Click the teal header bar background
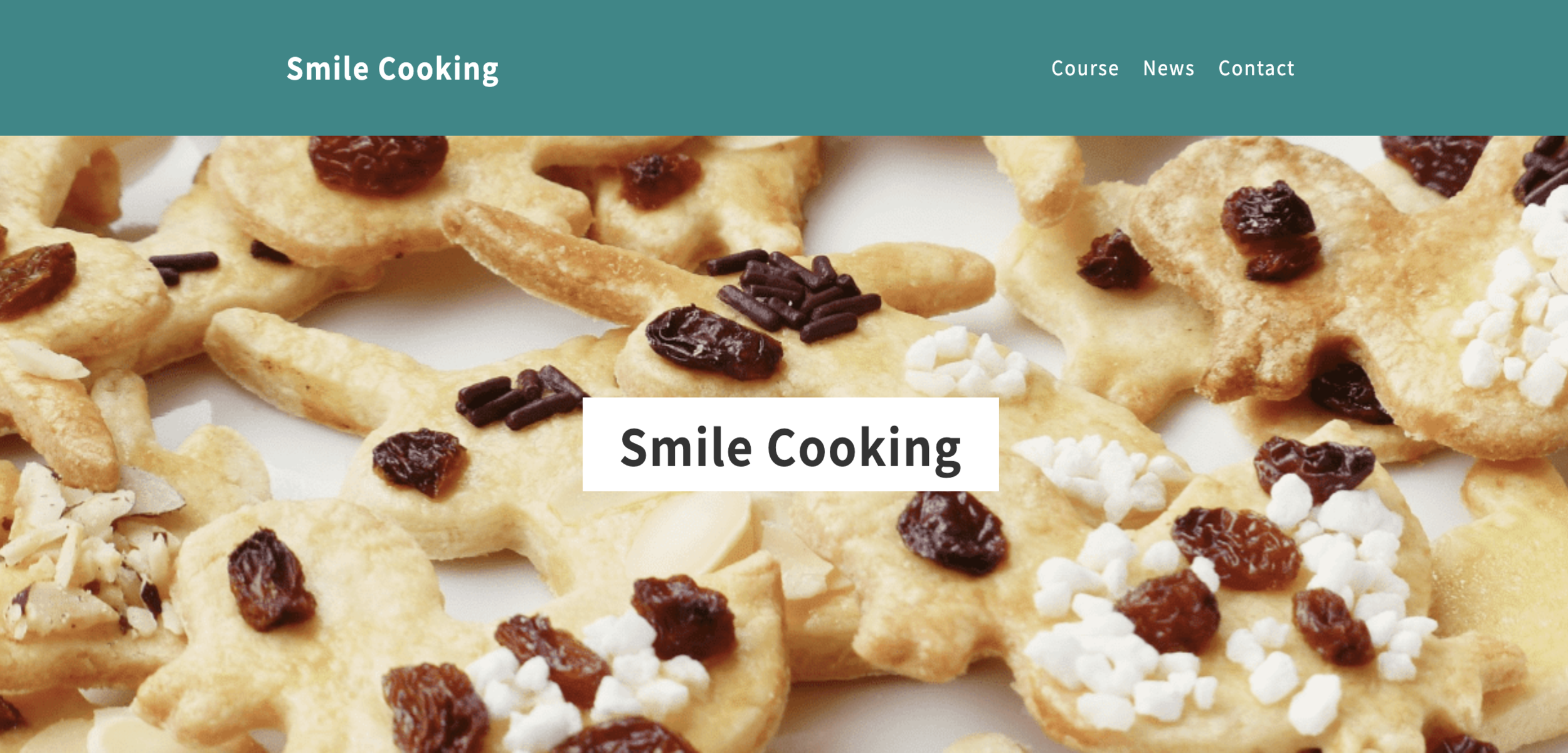This screenshot has width=1568, height=753. click(784, 68)
